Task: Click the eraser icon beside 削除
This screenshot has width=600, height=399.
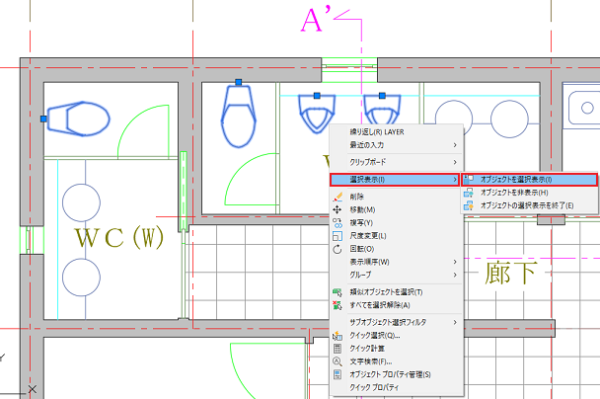Action: [337, 197]
